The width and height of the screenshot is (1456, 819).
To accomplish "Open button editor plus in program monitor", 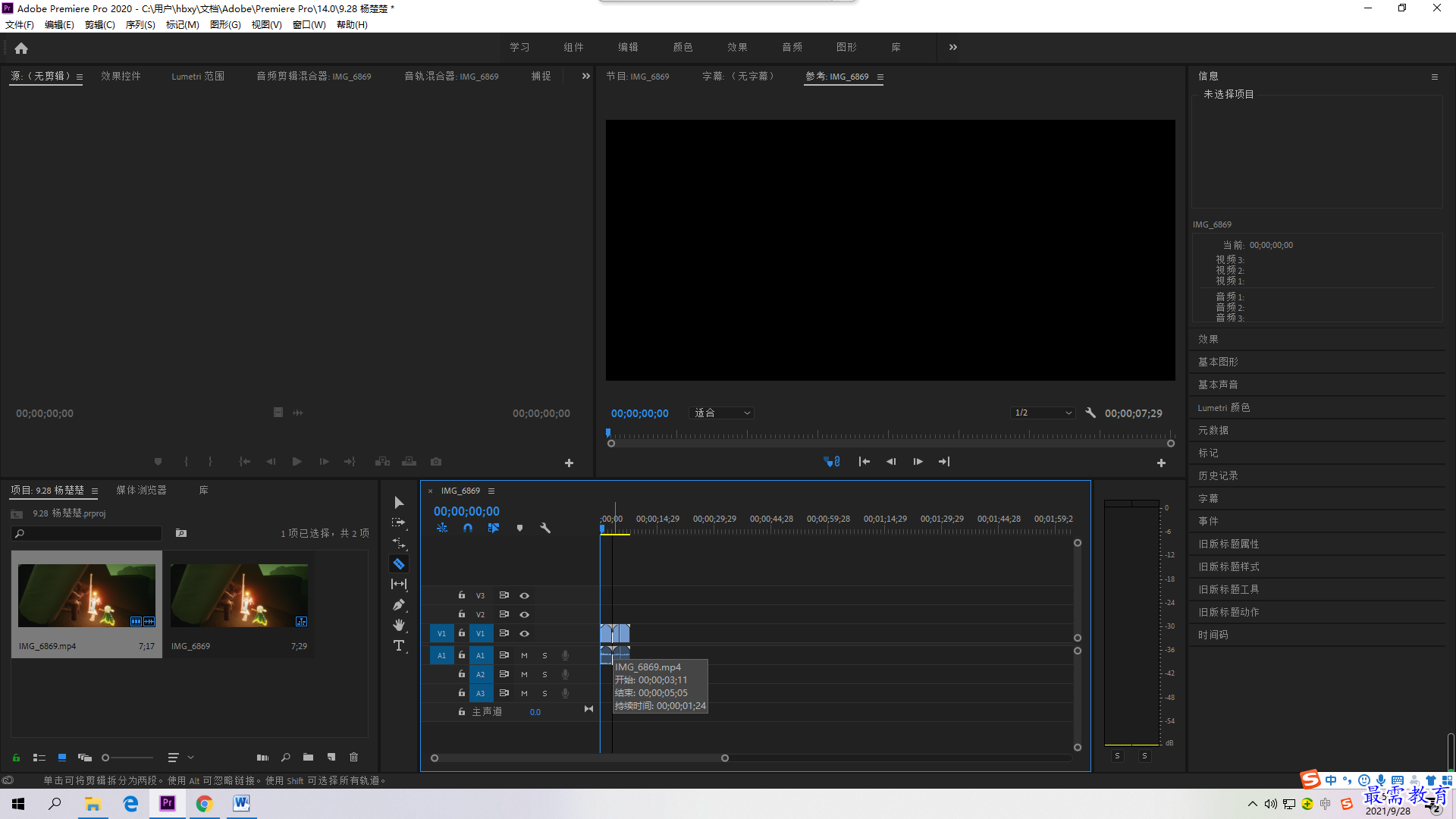I will tap(1161, 463).
